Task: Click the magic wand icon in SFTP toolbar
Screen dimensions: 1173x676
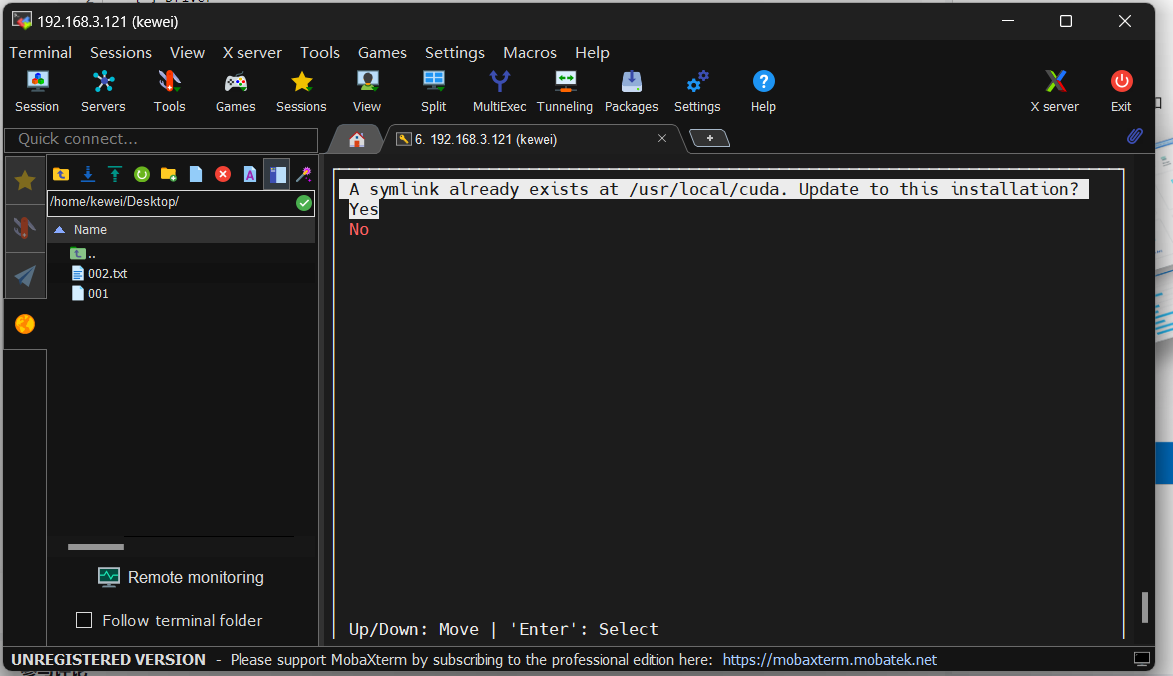Action: tap(304, 174)
